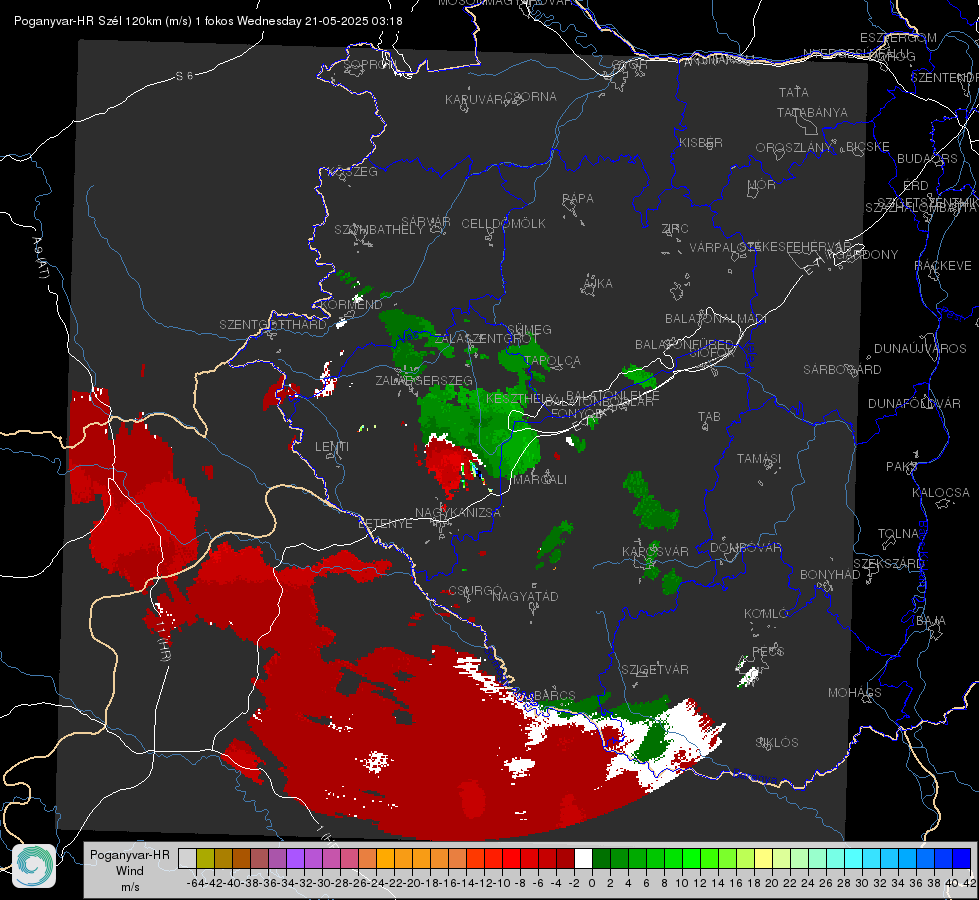The image size is (979, 900).
Task: Click the SIKLÓS city label
Action: [x=777, y=743]
